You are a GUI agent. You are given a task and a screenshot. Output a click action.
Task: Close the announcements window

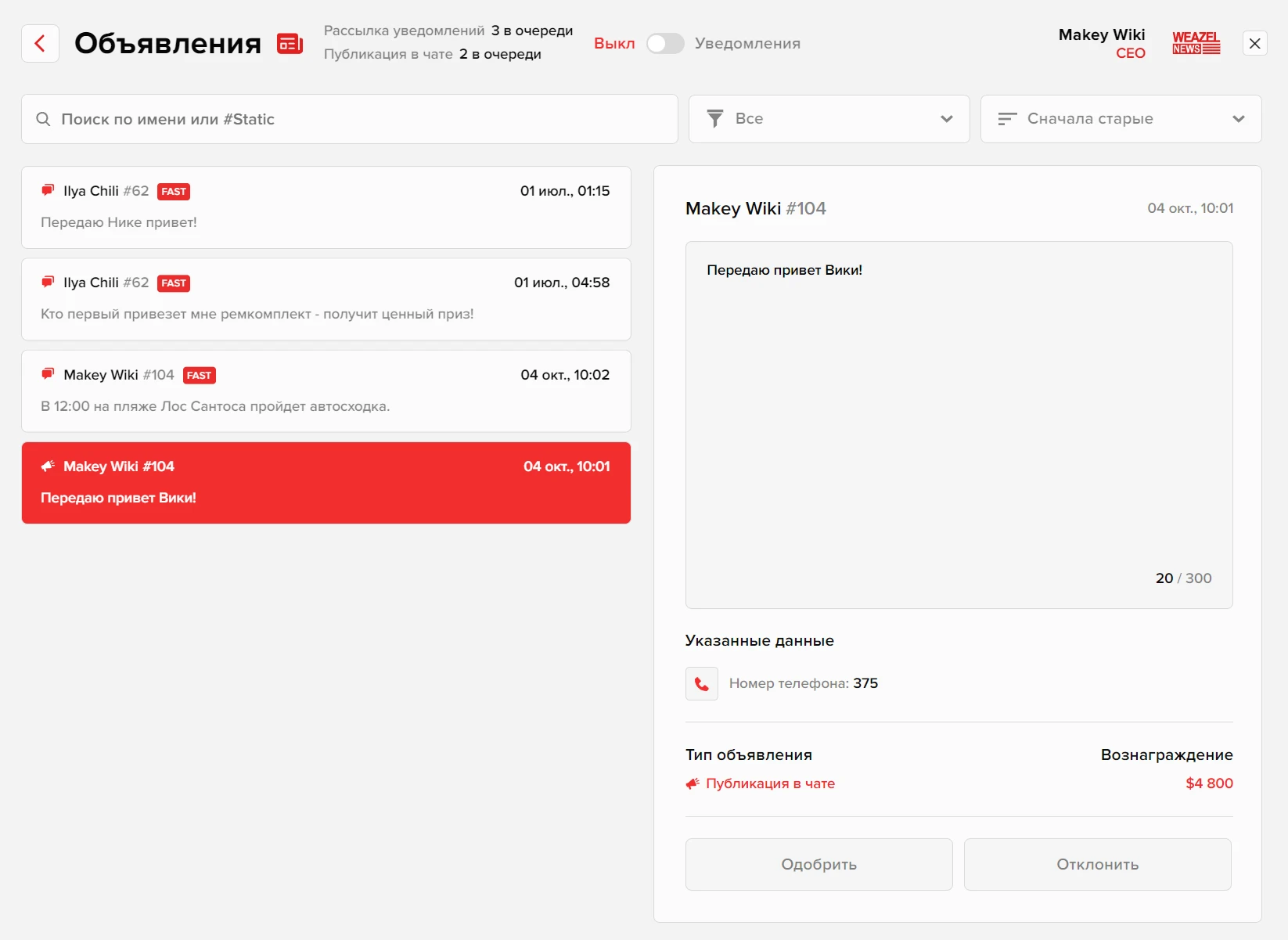(x=1254, y=44)
